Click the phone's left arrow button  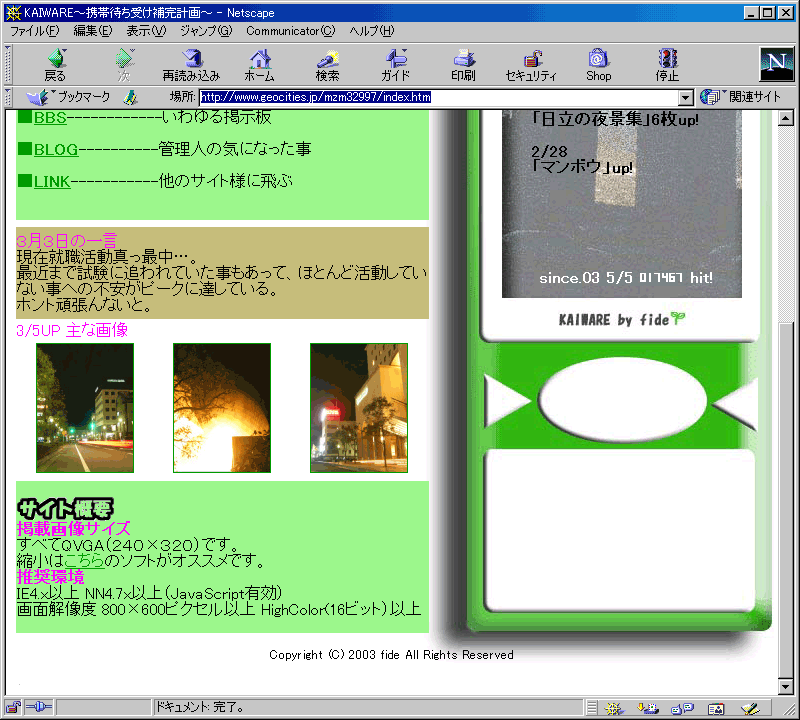tap(505, 401)
